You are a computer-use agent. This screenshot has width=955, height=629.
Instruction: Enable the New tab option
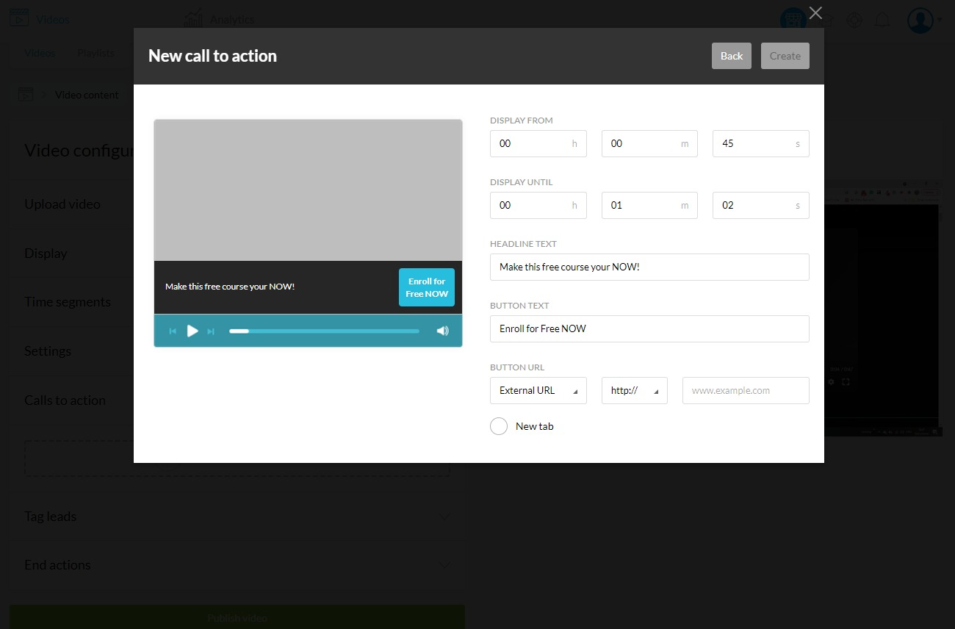point(499,426)
